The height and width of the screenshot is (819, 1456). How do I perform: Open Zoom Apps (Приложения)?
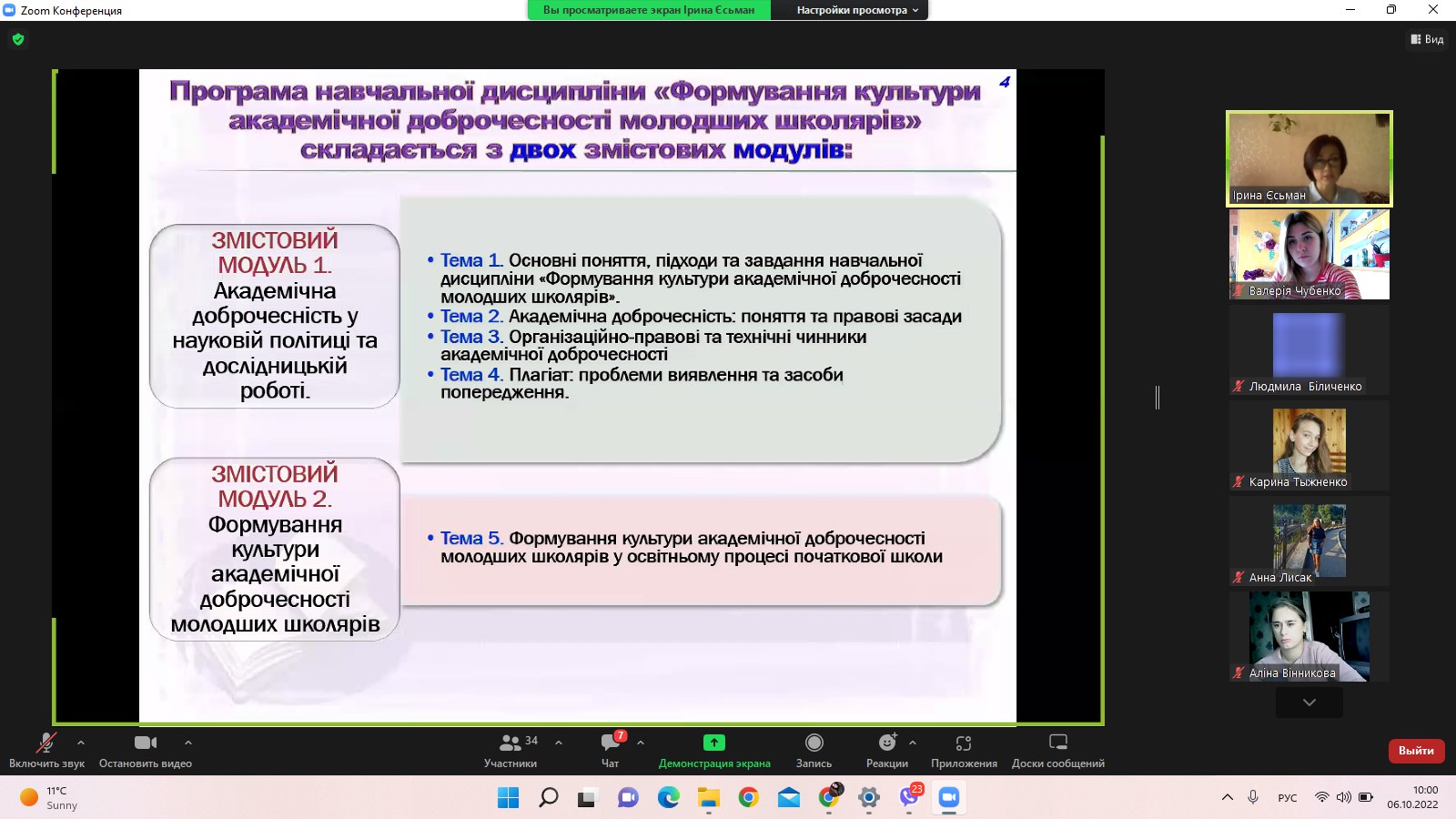click(964, 751)
